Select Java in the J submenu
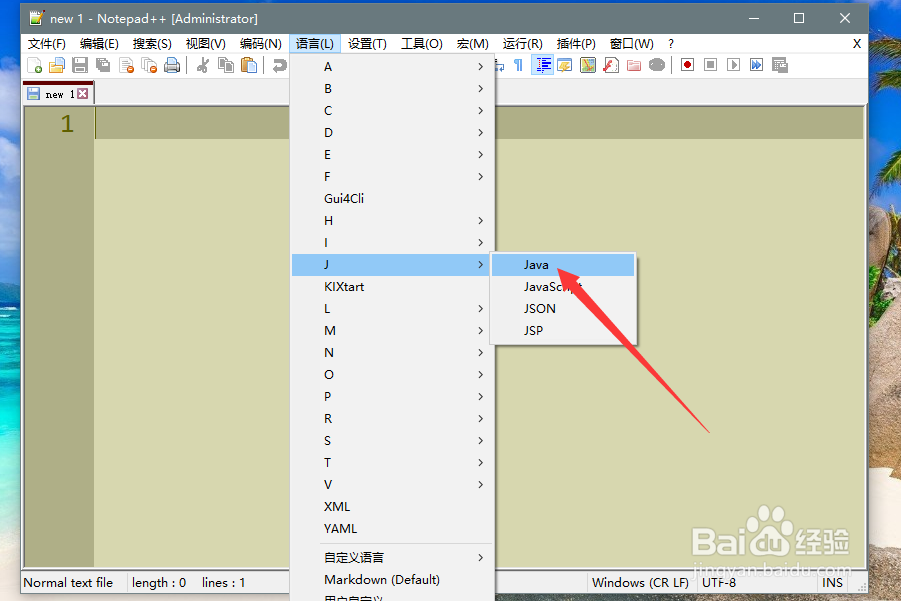901x601 pixels. coord(563,265)
